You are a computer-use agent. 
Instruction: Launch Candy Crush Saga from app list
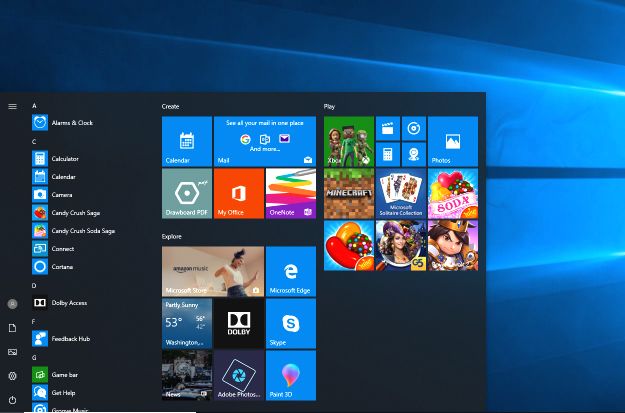point(66,212)
